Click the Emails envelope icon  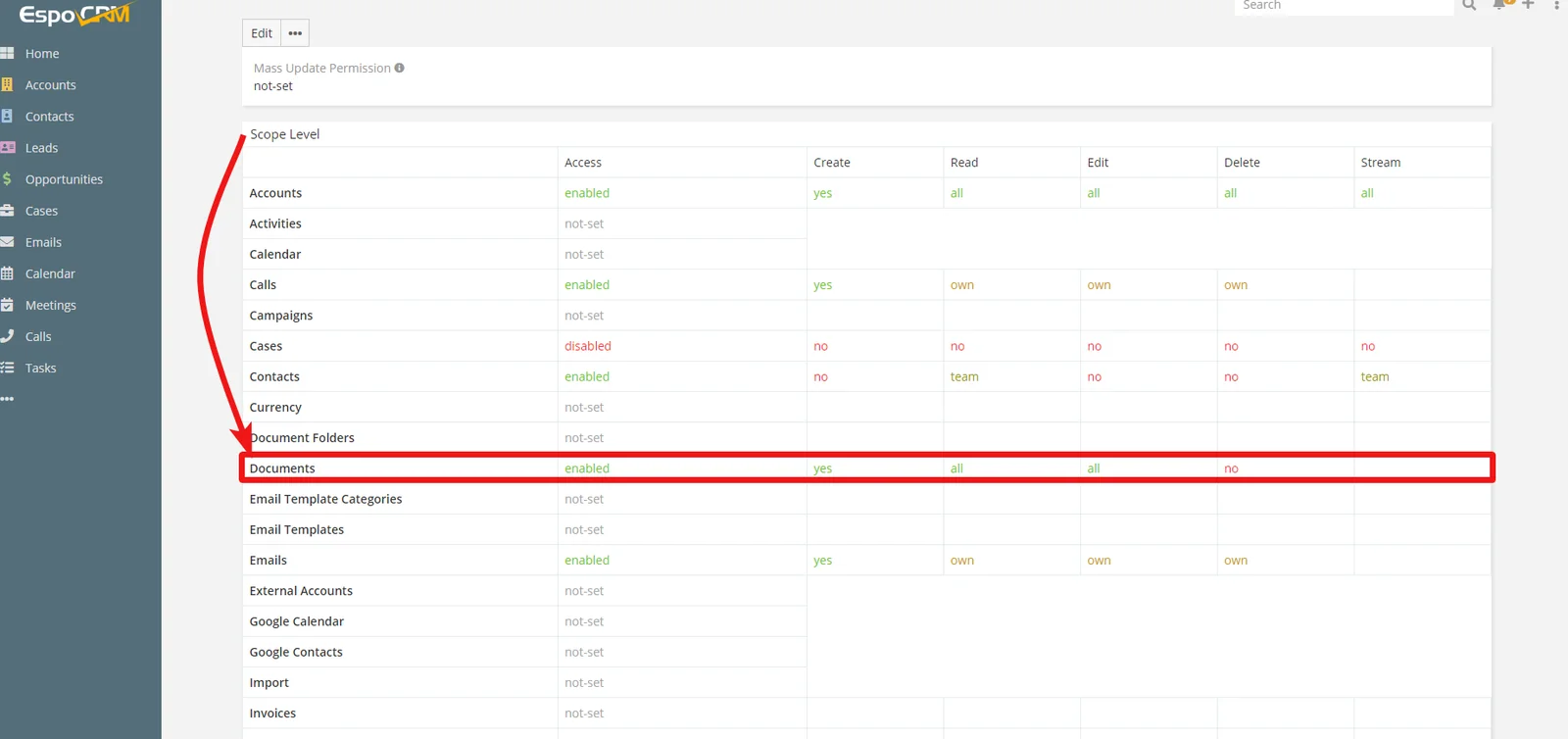tap(7, 241)
